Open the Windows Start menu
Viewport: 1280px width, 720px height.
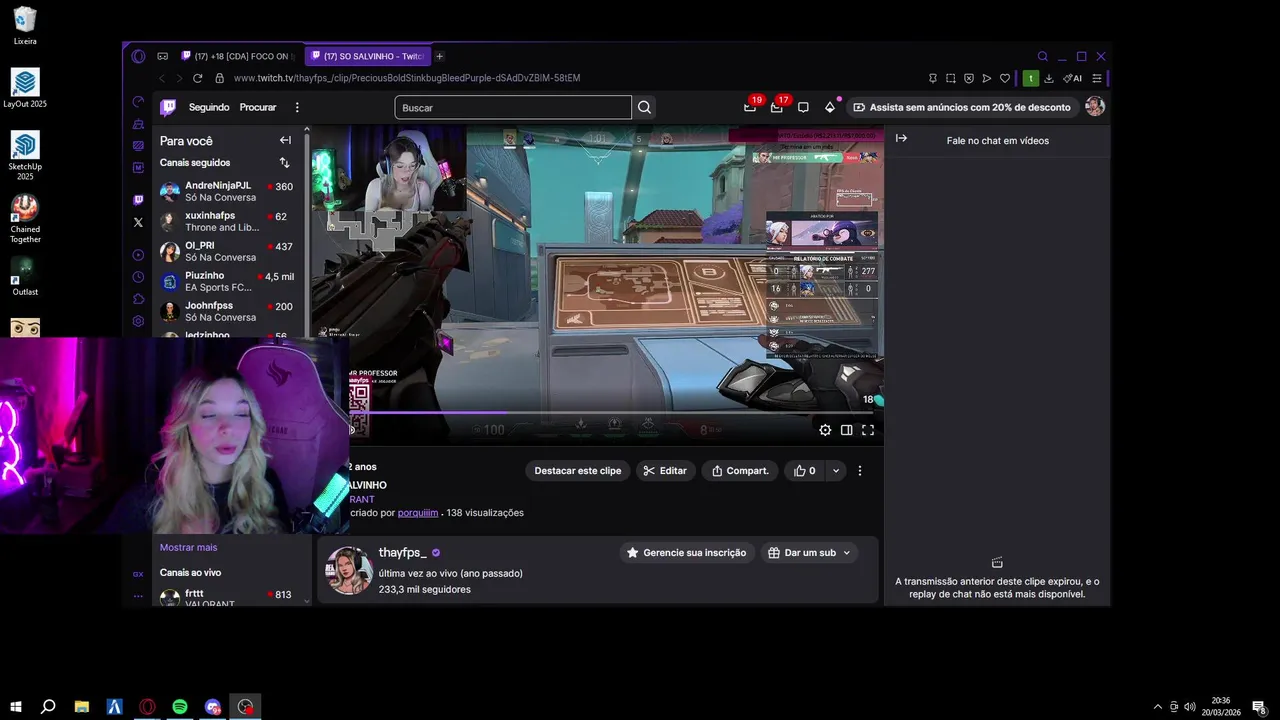16,707
